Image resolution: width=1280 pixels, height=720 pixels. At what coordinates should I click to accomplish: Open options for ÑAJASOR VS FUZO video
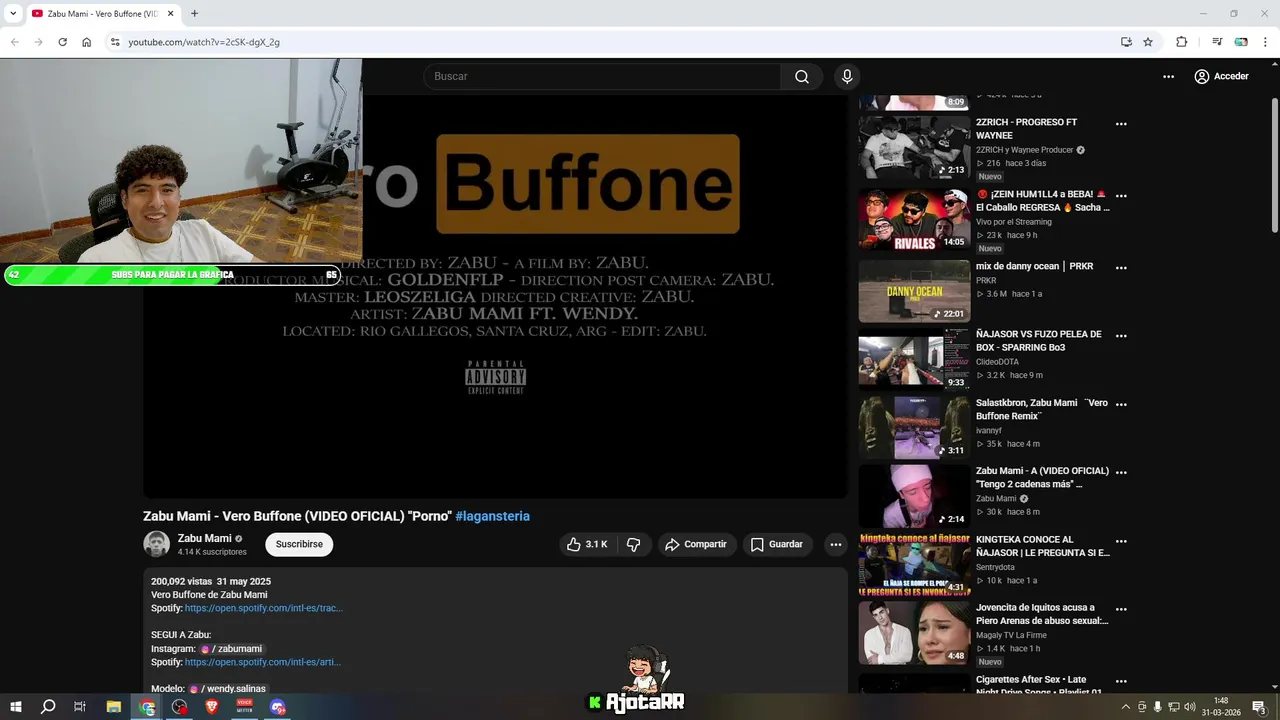point(1121,336)
